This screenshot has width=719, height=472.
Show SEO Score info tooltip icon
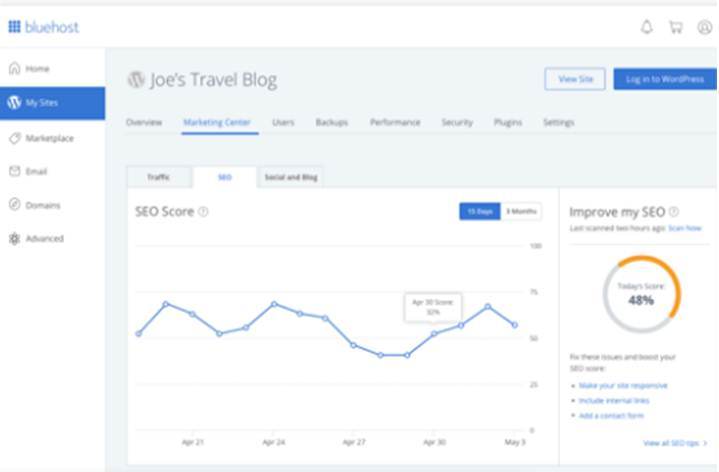pyautogui.click(x=203, y=211)
